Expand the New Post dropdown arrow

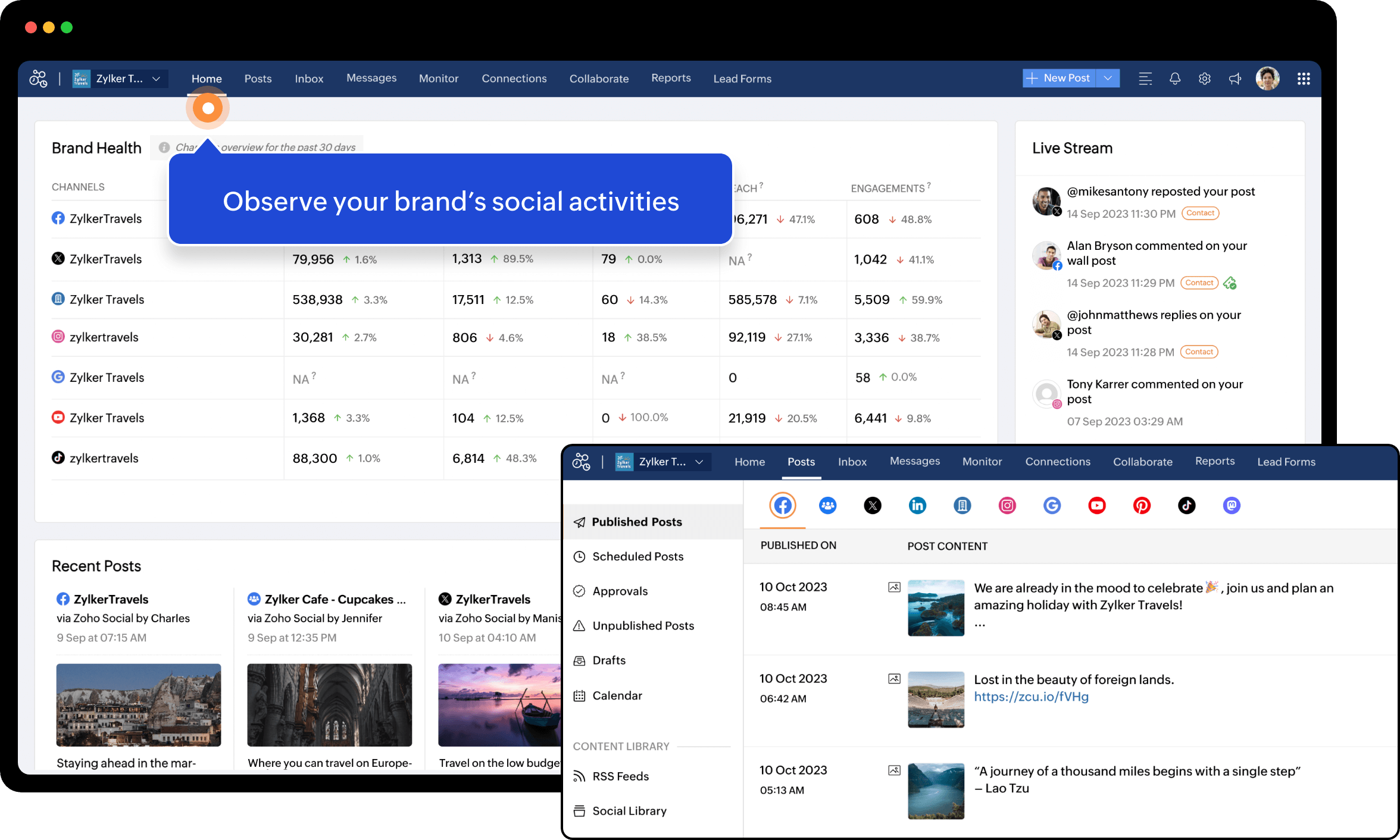pyautogui.click(x=1108, y=78)
